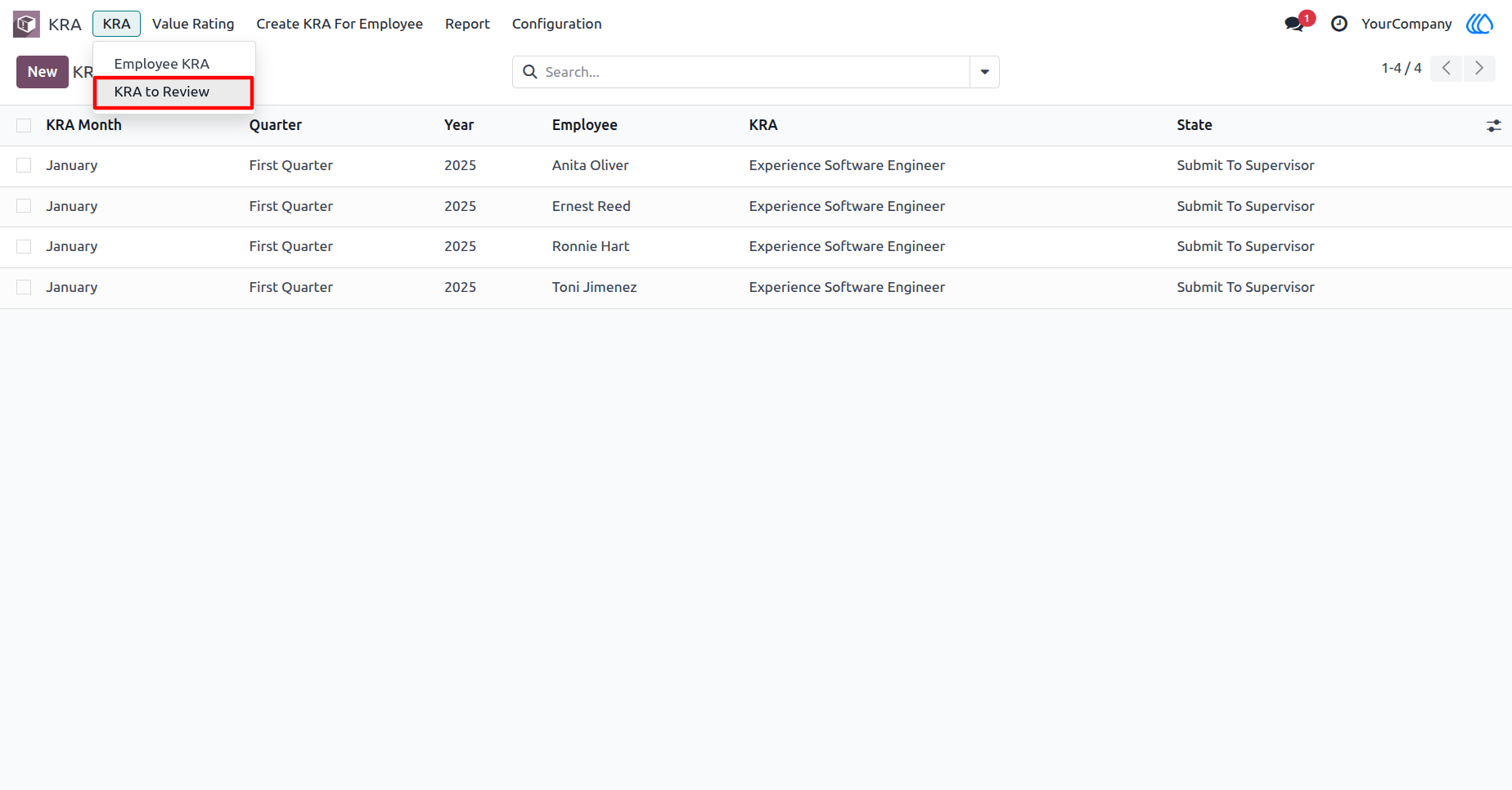The height and width of the screenshot is (790, 1512).
Task: Open the KRA top menu
Action: coord(116,24)
